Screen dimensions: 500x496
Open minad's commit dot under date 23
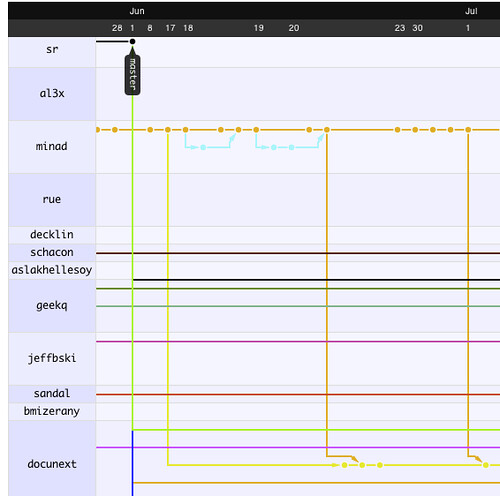pos(397,130)
